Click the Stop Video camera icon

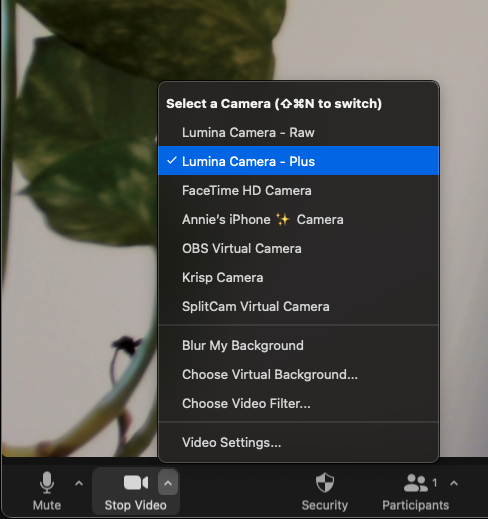click(x=136, y=483)
